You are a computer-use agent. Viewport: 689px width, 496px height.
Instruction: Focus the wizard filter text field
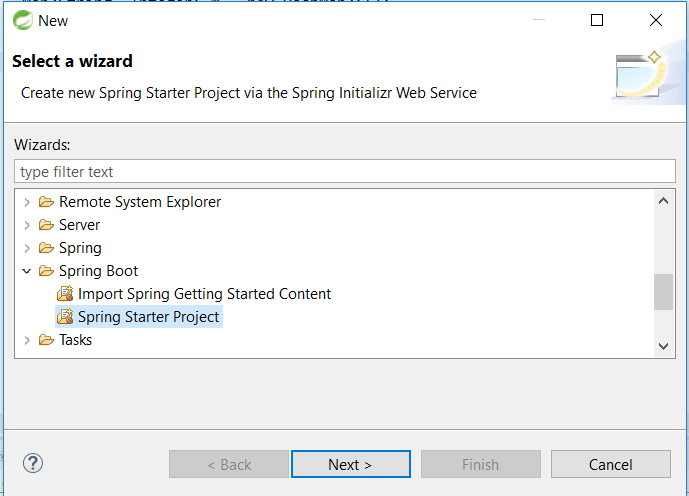[x=345, y=172]
